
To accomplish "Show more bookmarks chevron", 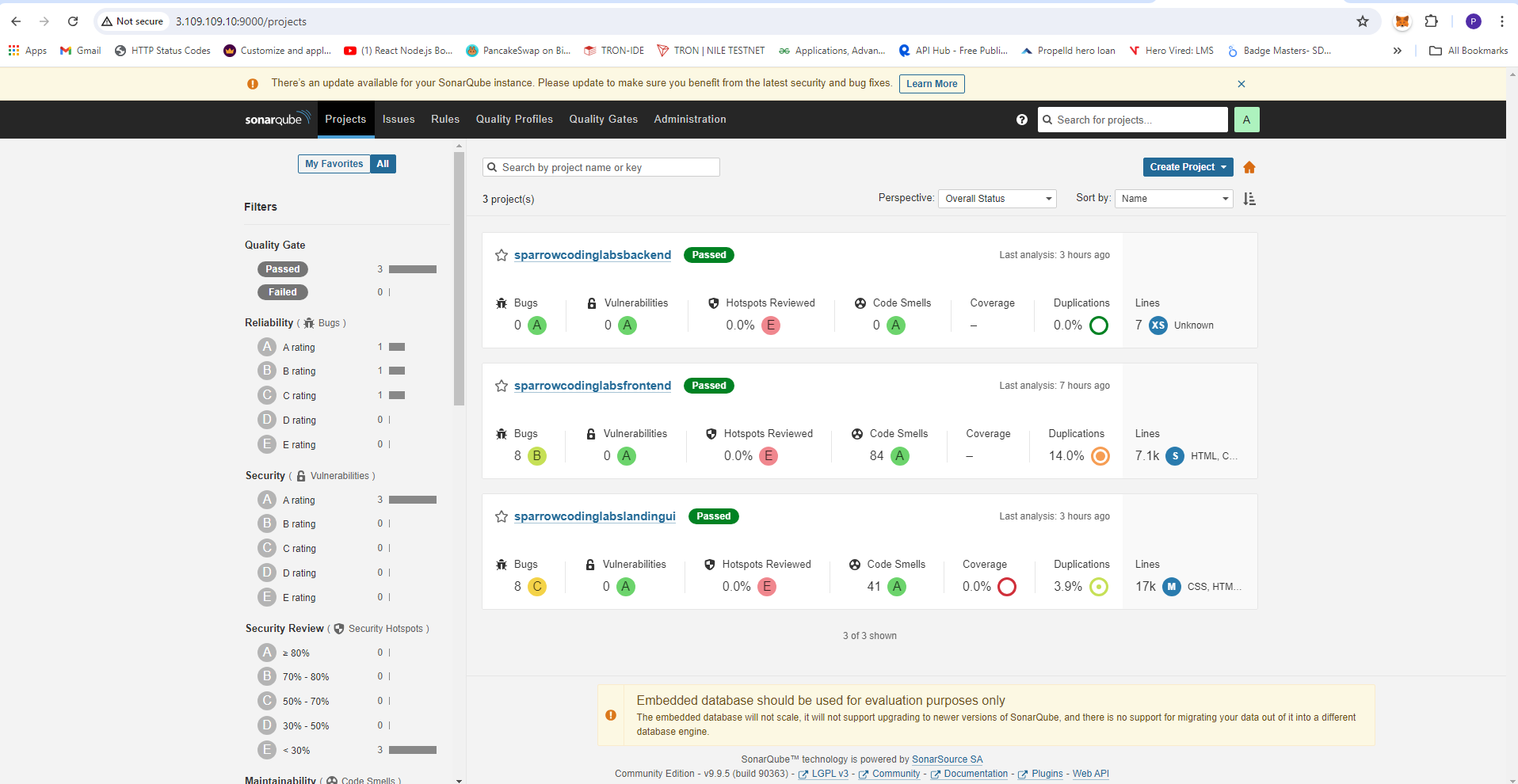I will [1398, 51].
